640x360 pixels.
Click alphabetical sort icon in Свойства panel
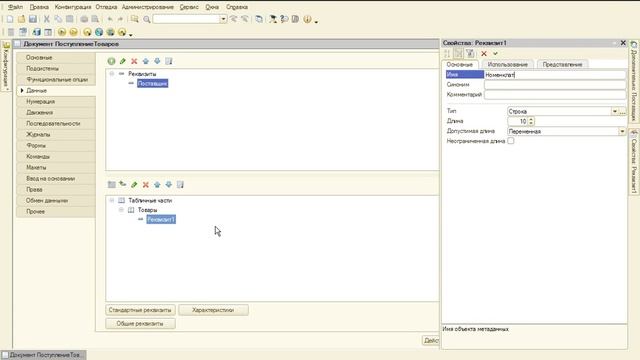pos(447,53)
